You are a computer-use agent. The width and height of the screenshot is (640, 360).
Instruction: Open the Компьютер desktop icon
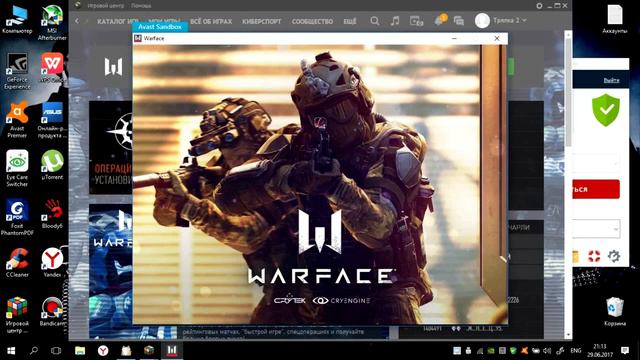point(17,20)
